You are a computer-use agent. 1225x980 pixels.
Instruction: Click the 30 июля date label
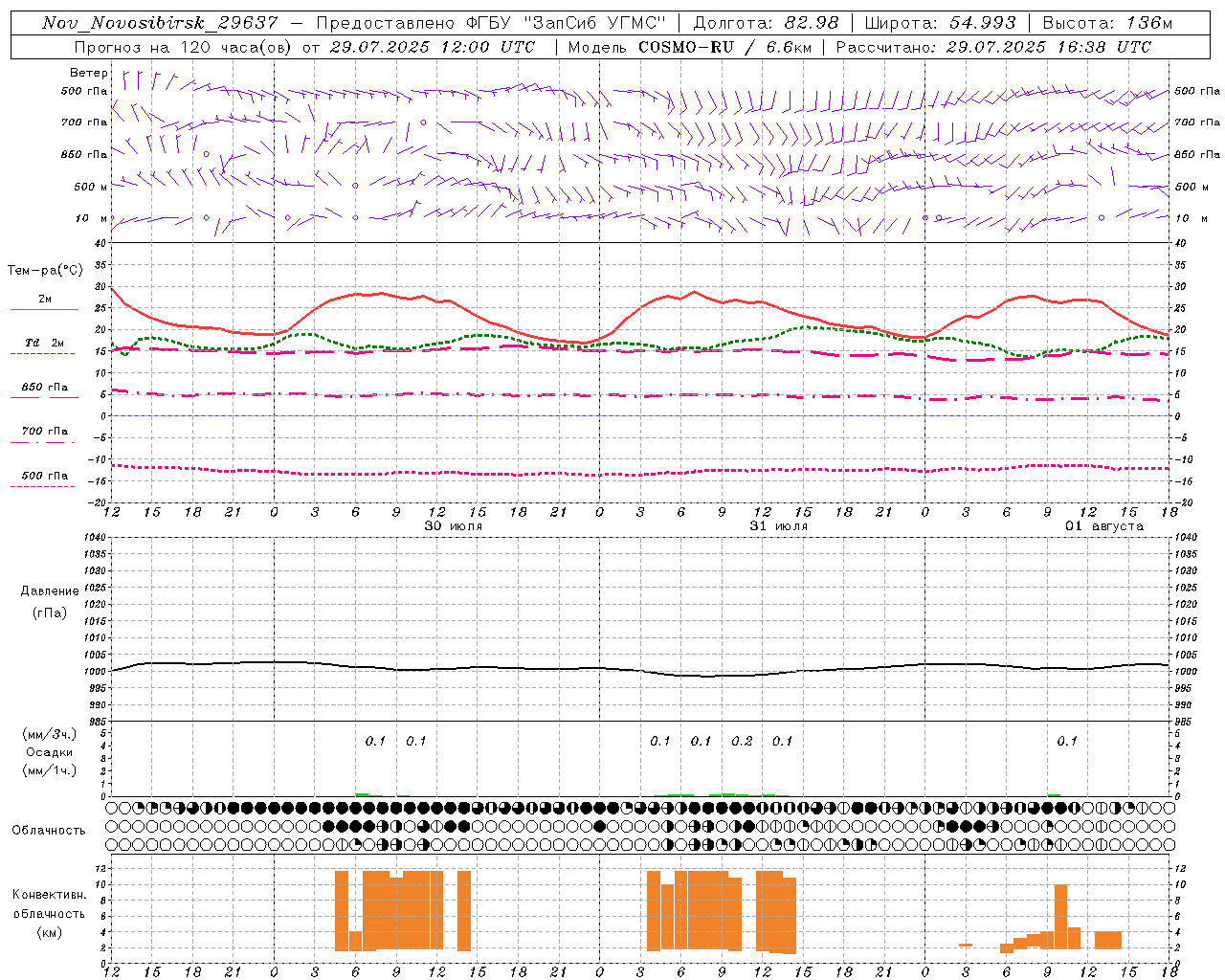pyautogui.click(x=454, y=526)
